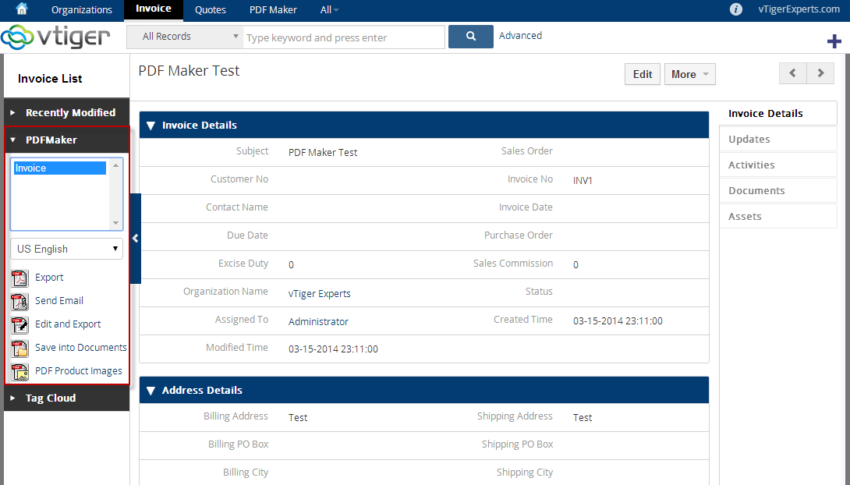Image resolution: width=850 pixels, height=485 pixels.
Task: Open the All Records dropdown
Action: point(185,37)
